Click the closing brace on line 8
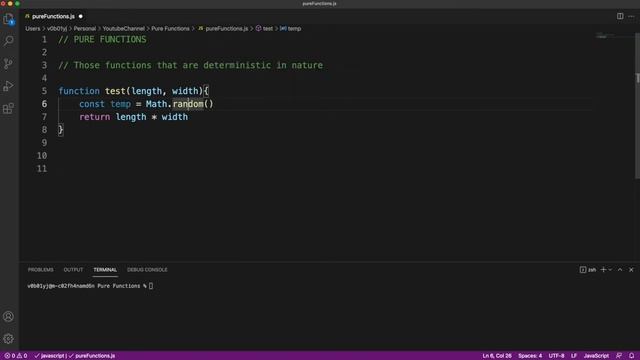Image resolution: width=640 pixels, height=360 pixels. pyautogui.click(x=61, y=130)
